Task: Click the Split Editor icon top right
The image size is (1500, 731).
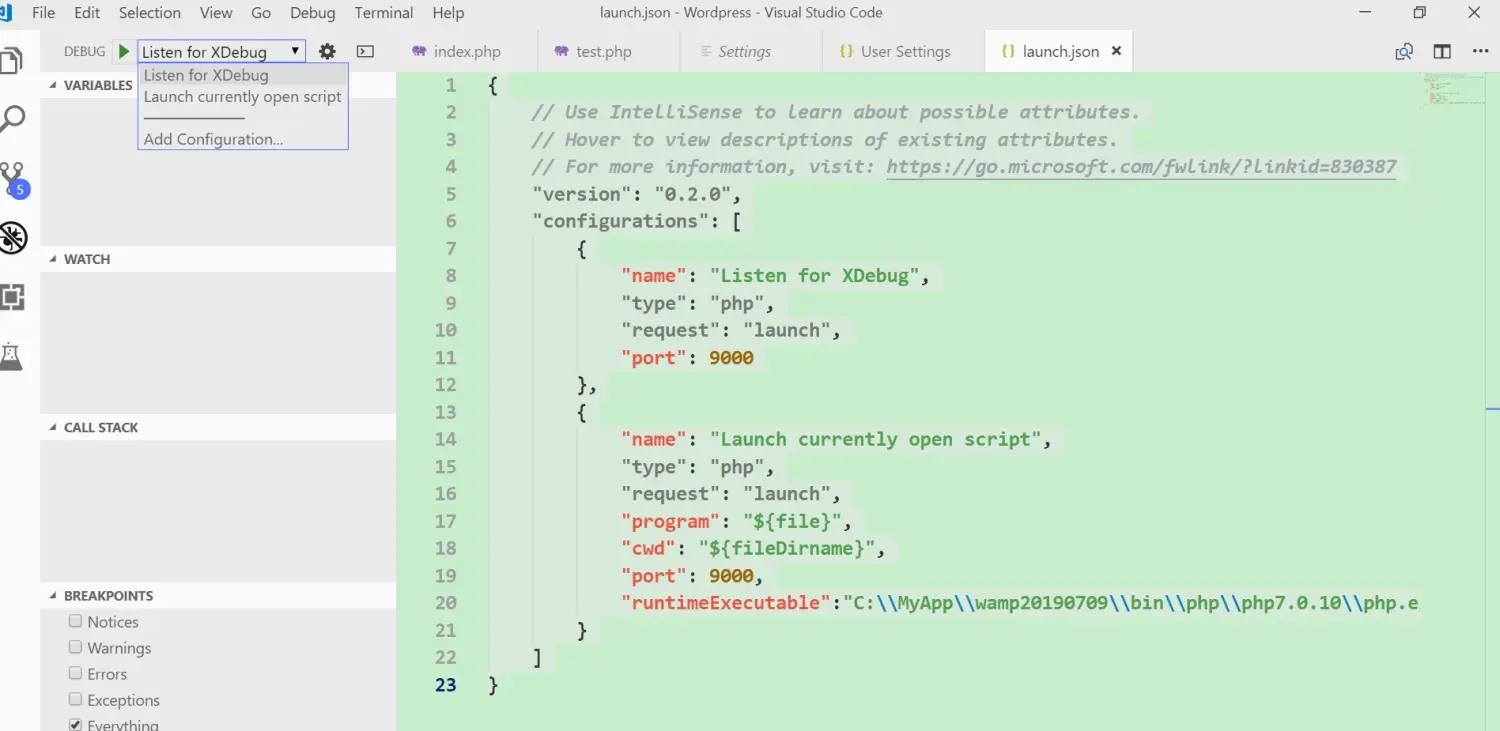Action: [x=1441, y=51]
